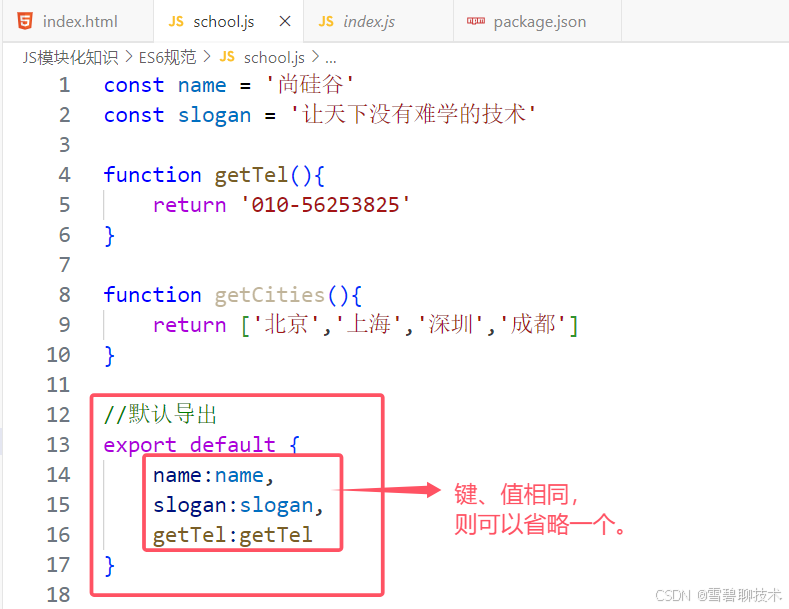Open the index.html tab

(78, 22)
